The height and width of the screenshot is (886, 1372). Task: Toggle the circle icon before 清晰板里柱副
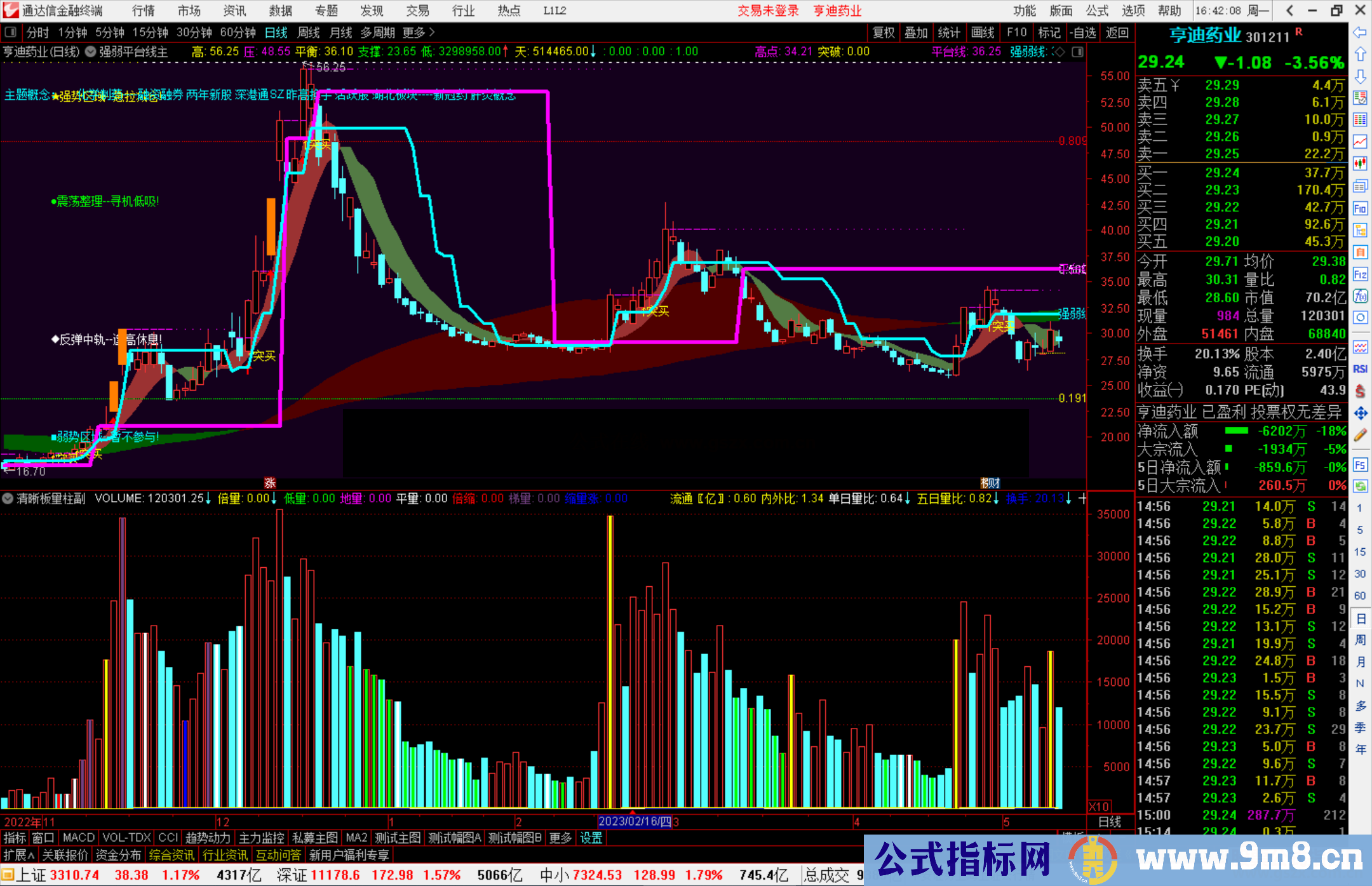(8, 499)
